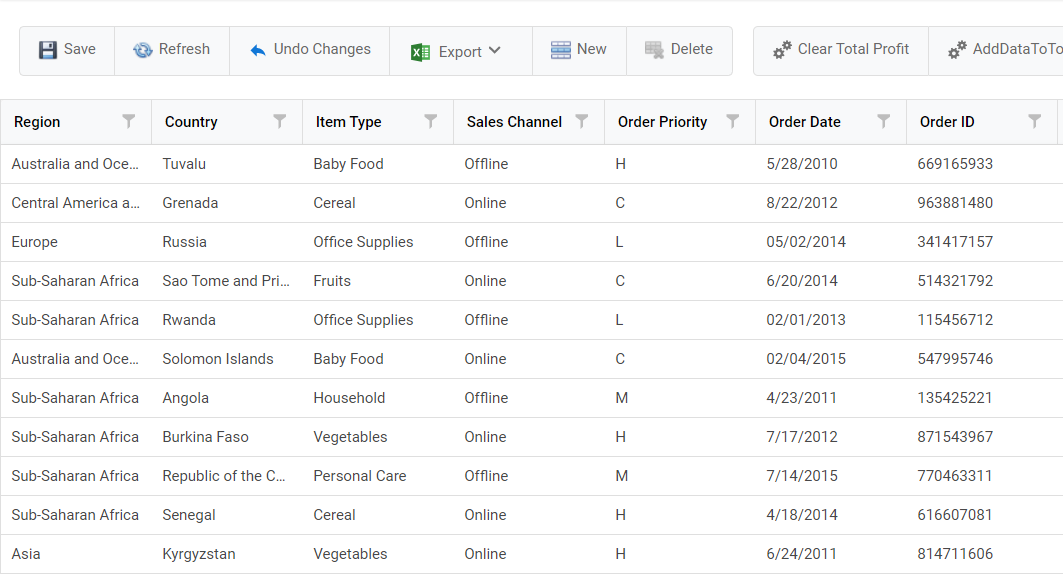Viewport: 1063px width, 574px height.
Task: Sort by the Order Date header
Action: 805,122
